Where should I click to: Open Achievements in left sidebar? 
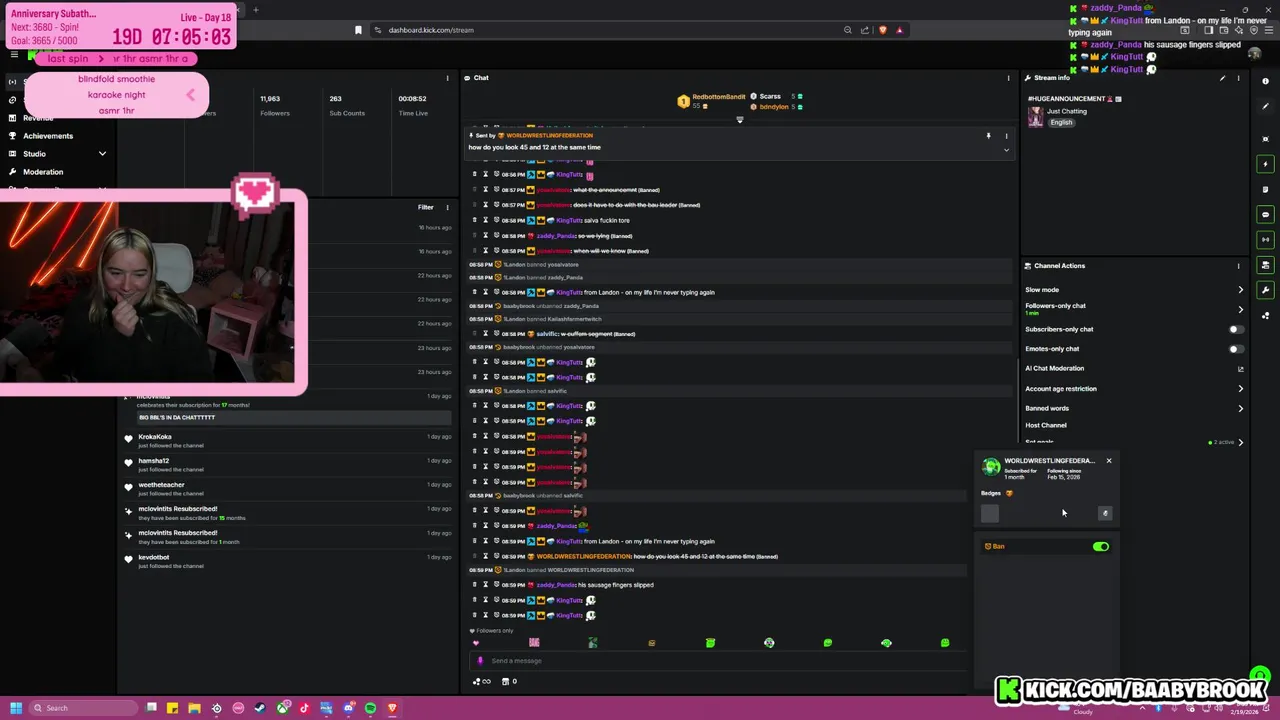(48, 136)
